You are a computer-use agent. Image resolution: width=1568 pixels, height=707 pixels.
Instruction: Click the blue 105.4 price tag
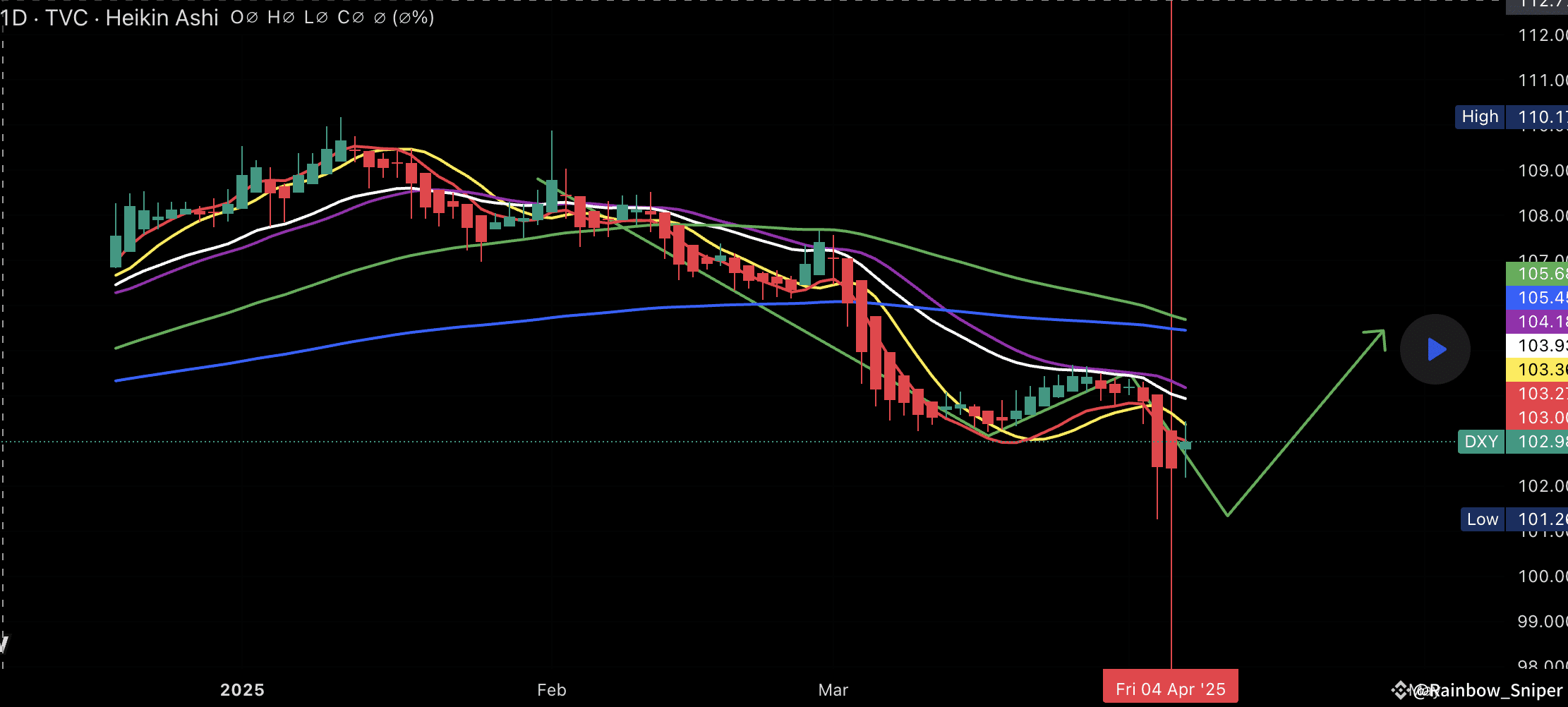click(x=1537, y=298)
